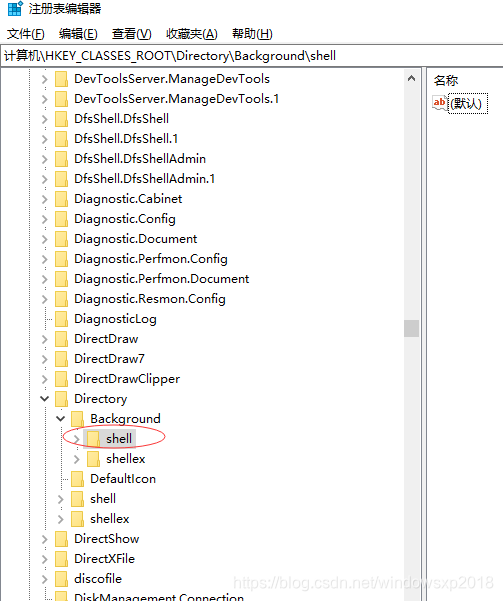
Task: Open the 收藏夹(A) menu
Action: [x=192, y=34]
